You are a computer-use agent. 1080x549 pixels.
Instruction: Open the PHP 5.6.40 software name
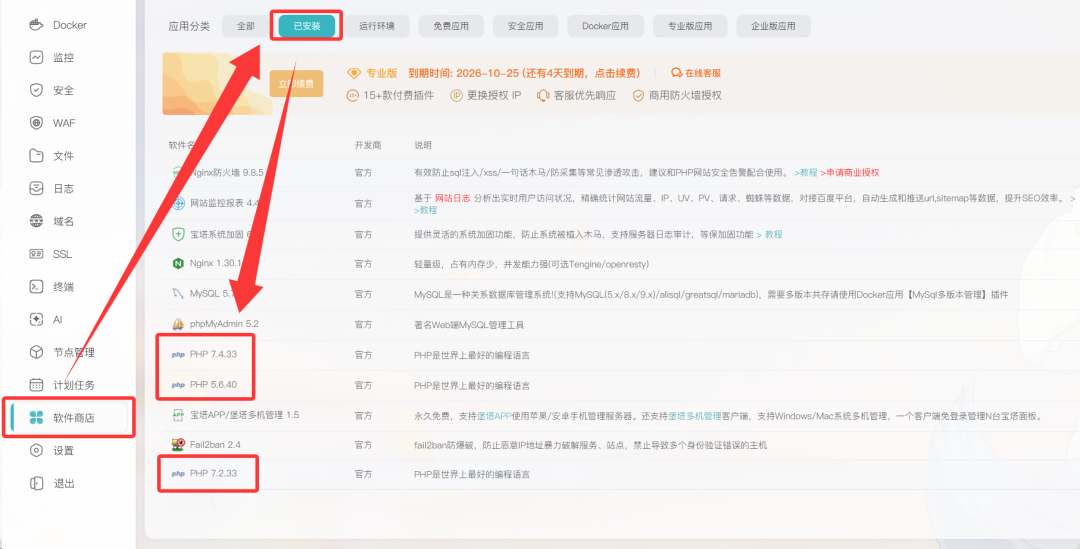pyautogui.click(x=214, y=384)
